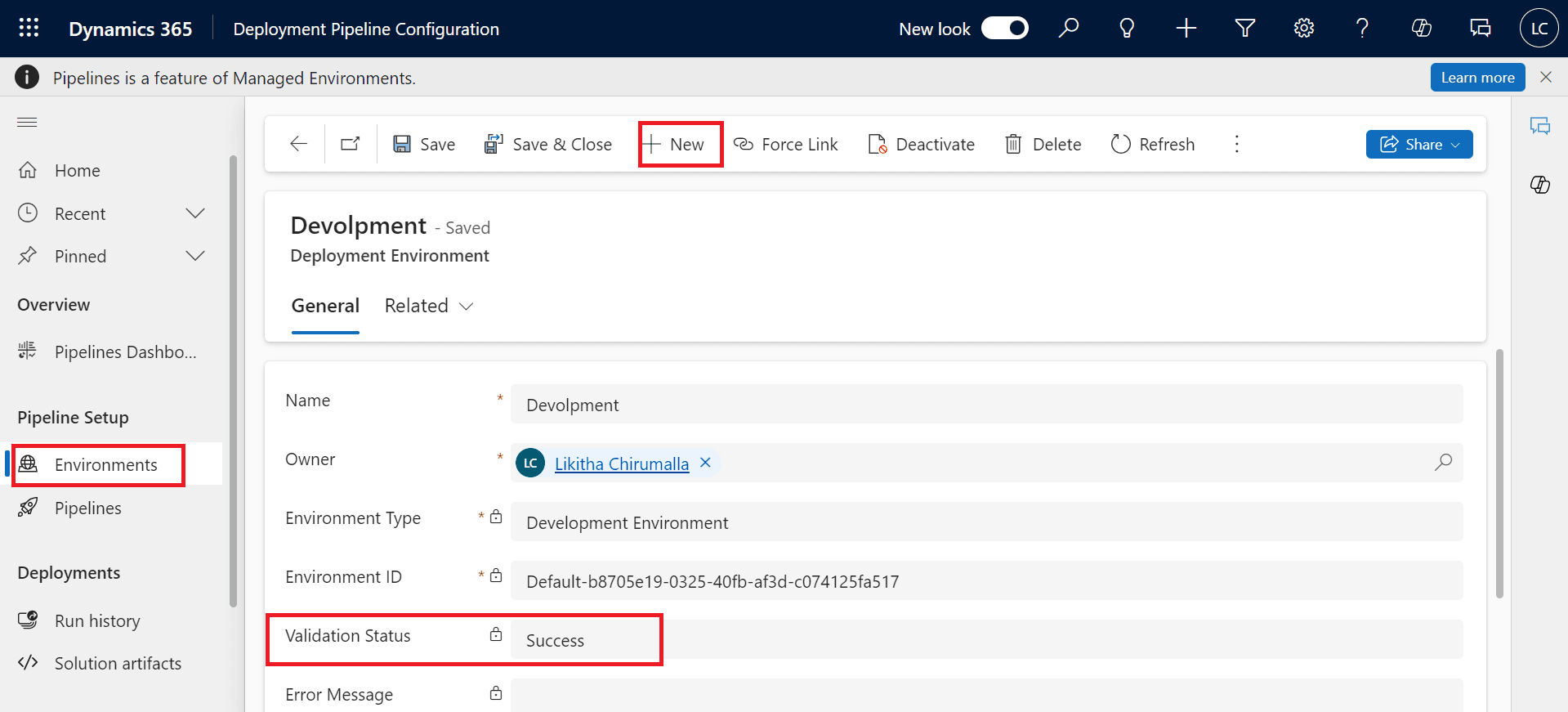1568x712 pixels.
Task: Open the settings gear icon
Action: (1303, 29)
